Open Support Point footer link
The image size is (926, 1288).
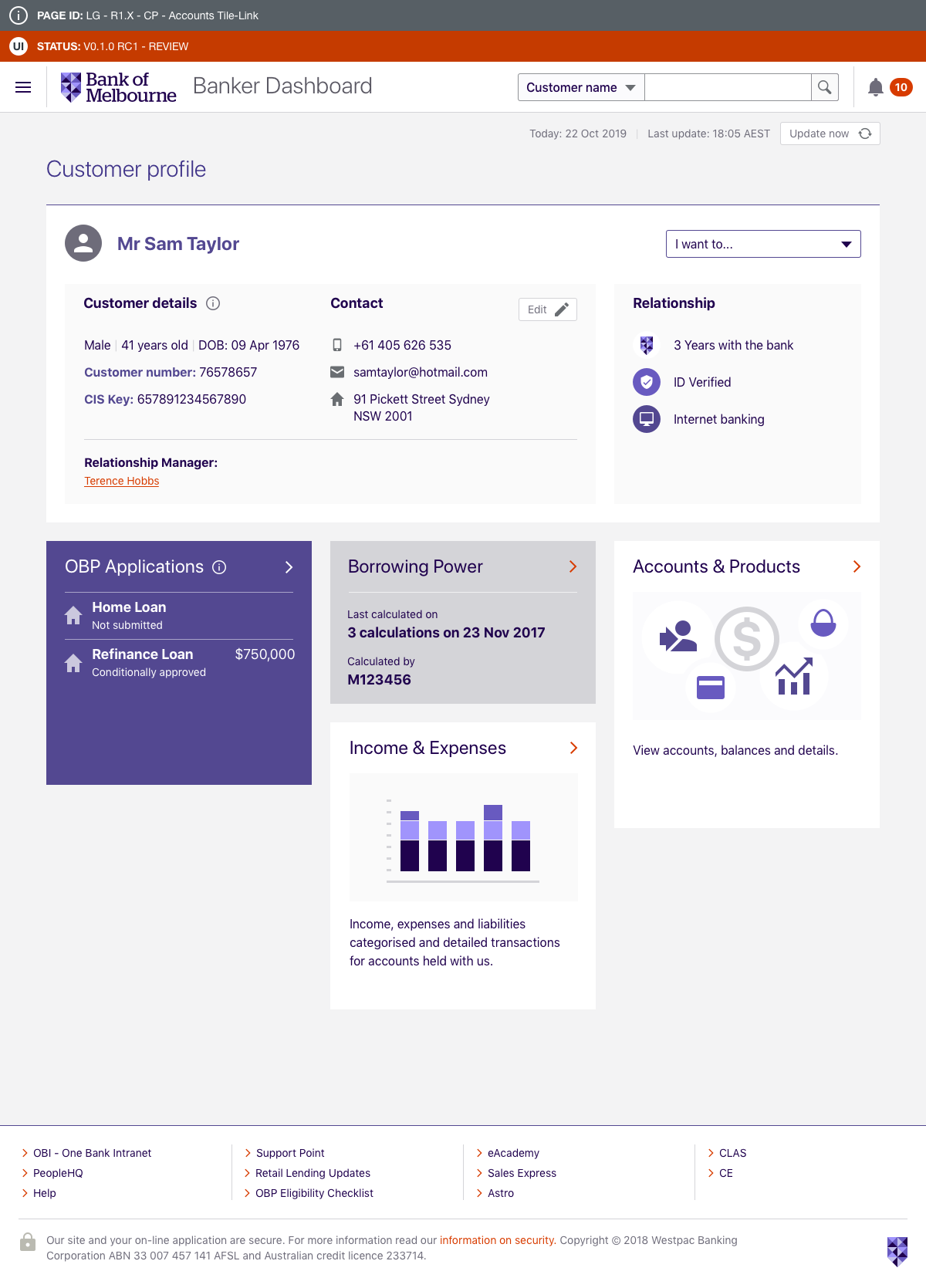290,1153
